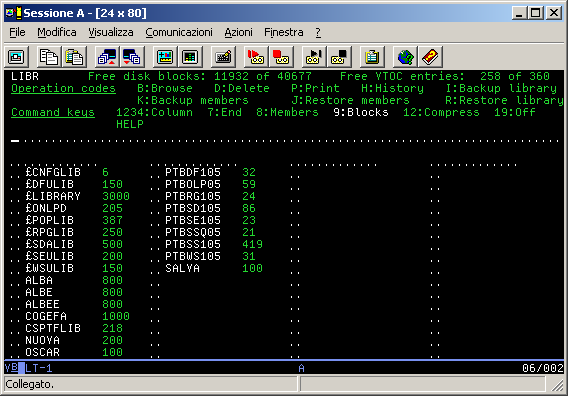Open the Comunicazioni menu
The height and width of the screenshot is (396, 568).
pos(179,32)
